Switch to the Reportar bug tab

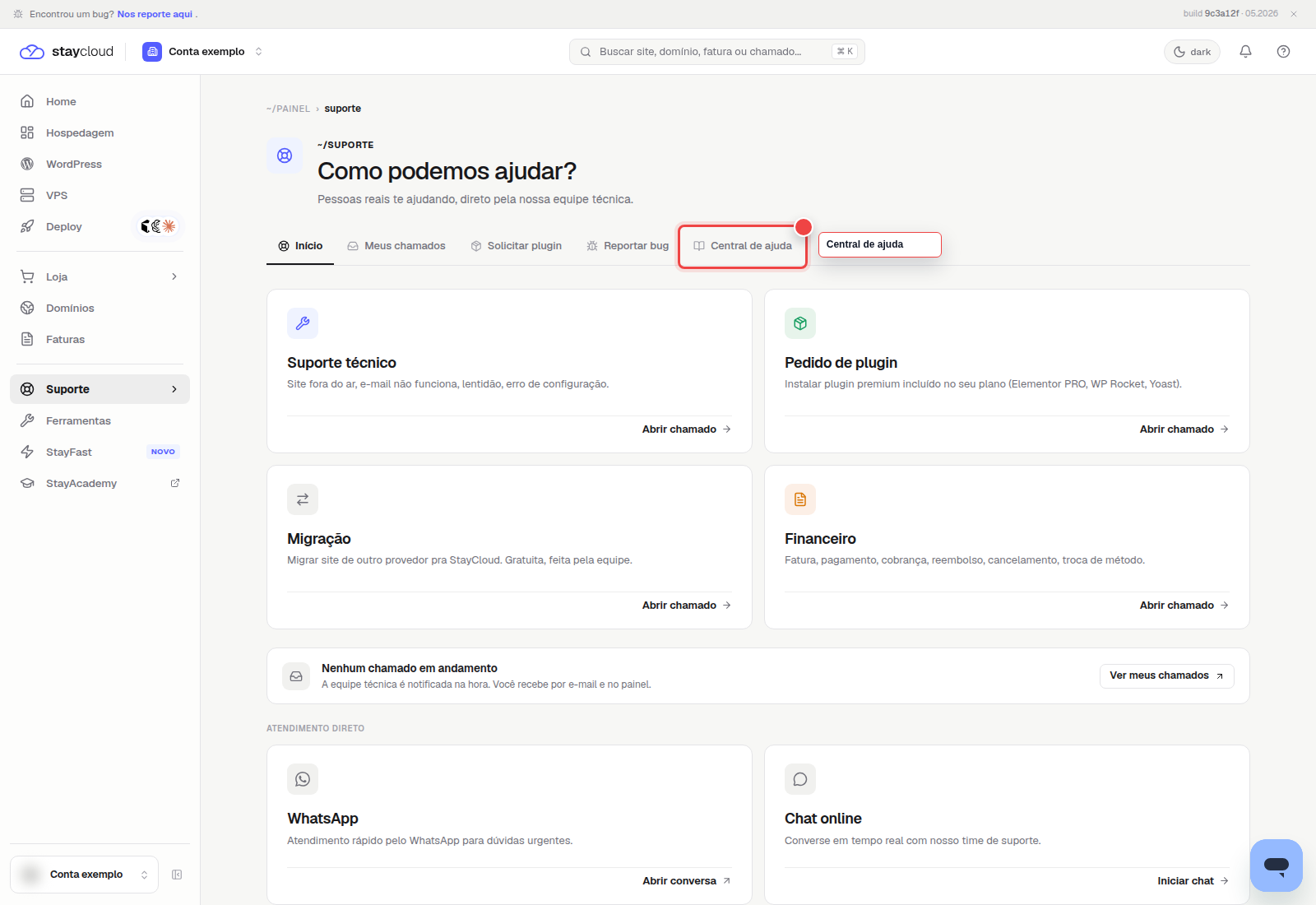[628, 246]
